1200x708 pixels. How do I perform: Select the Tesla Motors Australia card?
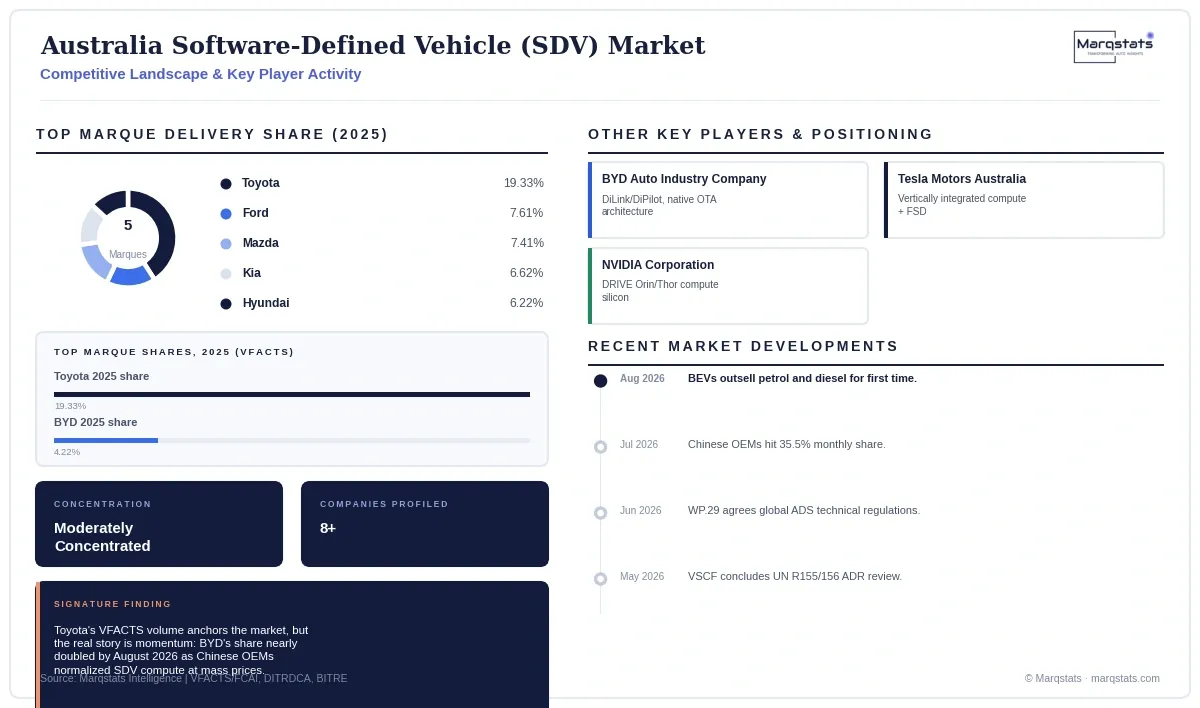(x=1024, y=200)
